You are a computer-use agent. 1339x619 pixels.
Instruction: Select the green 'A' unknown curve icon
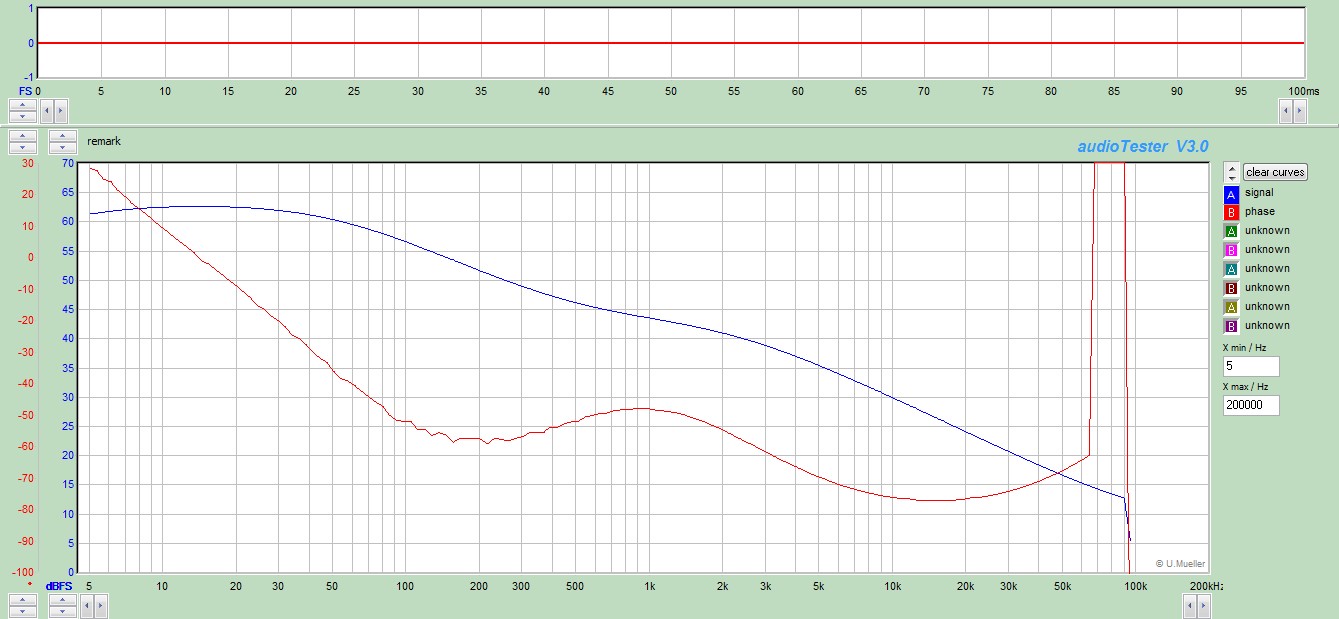1231,231
